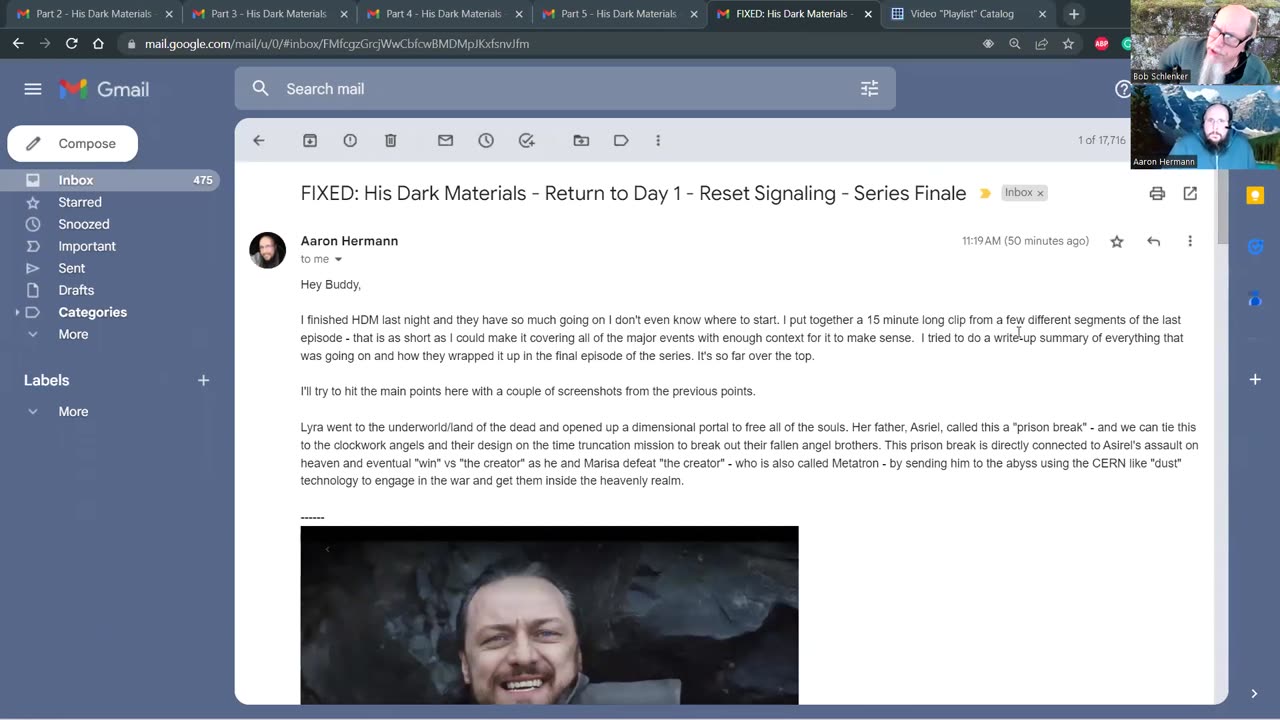
Task: Switch to Part 3 - His Dark Materials tab
Action: (268, 14)
